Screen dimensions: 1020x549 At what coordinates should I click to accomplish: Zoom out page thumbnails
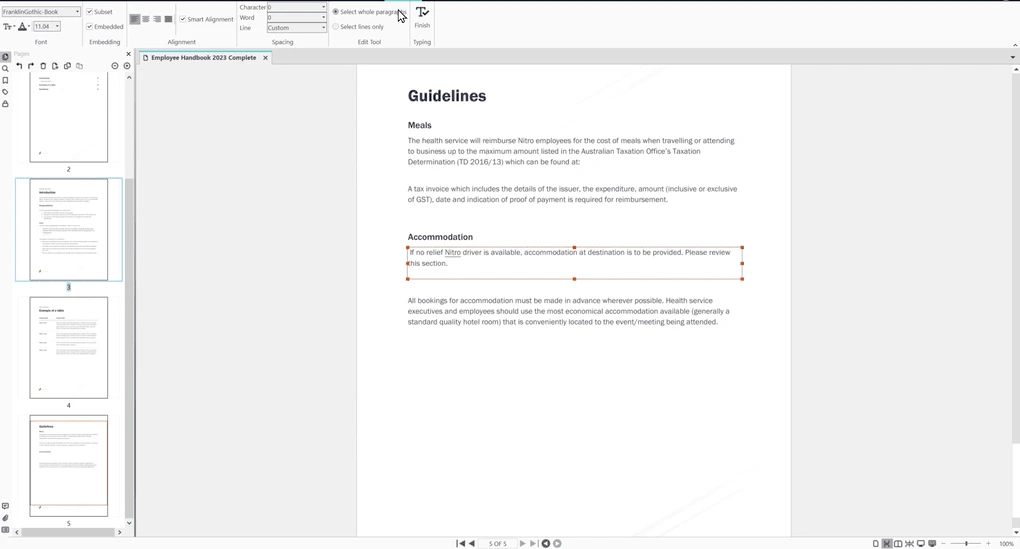(115, 66)
